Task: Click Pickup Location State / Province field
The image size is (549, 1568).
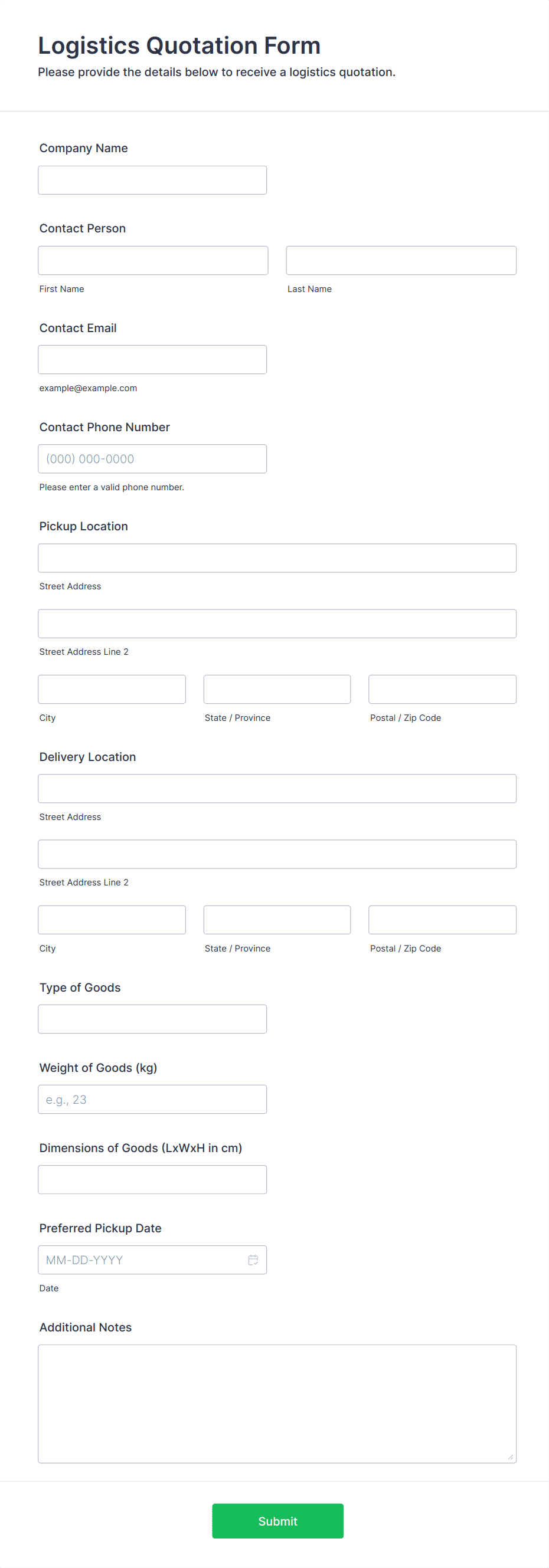Action: (277, 689)
